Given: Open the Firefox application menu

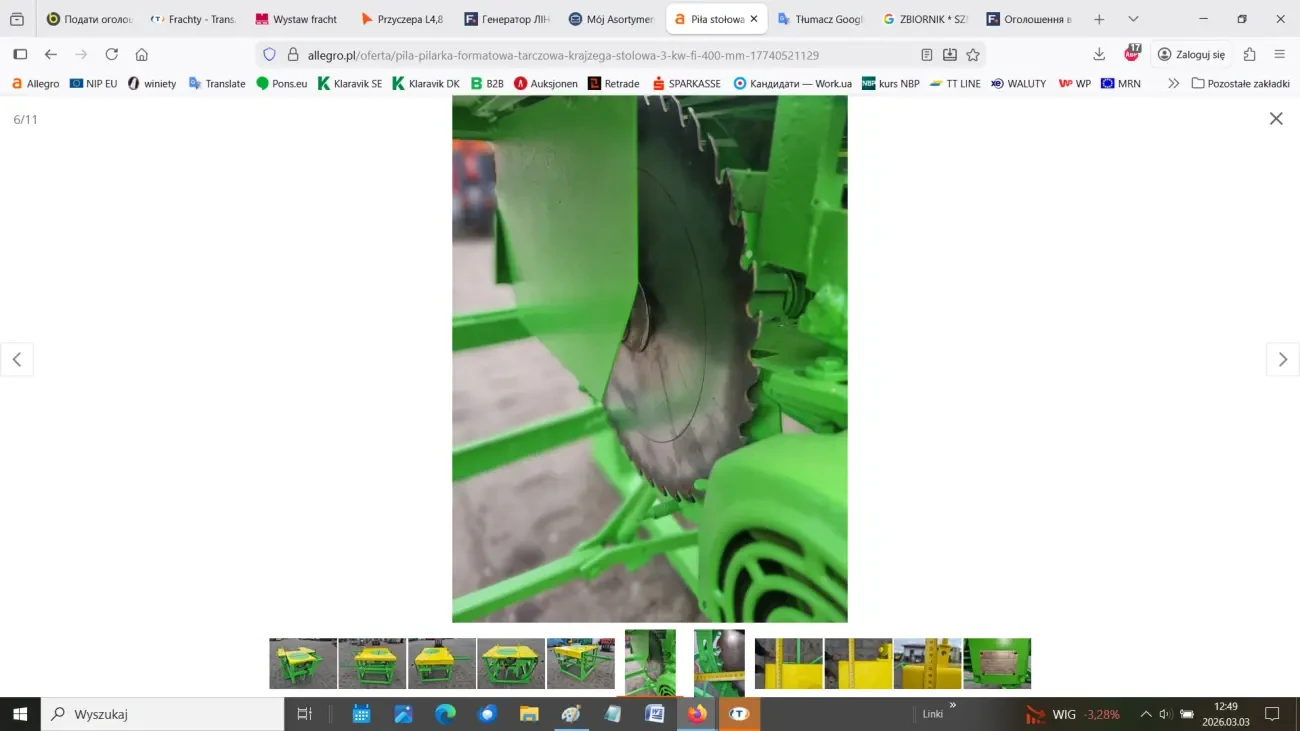Looking at the screenshot, I should 1279,55.
